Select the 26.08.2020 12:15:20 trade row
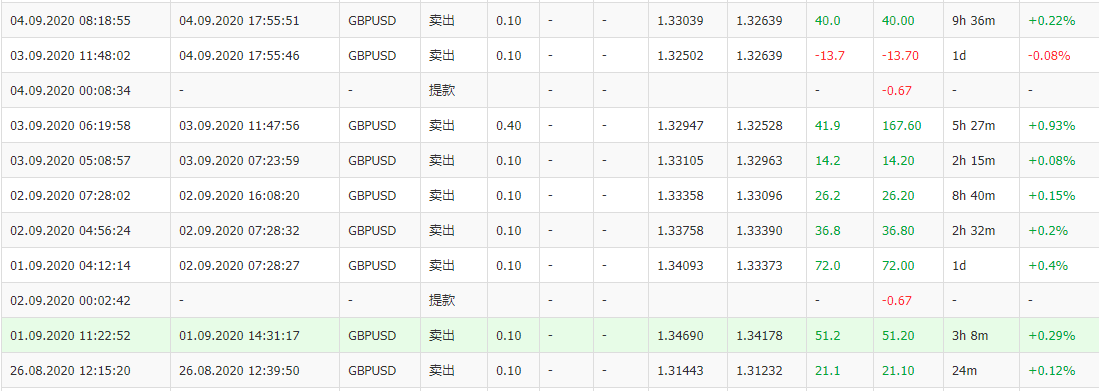1099x391 pixels. pyautogui.click(x=550, y=371)
